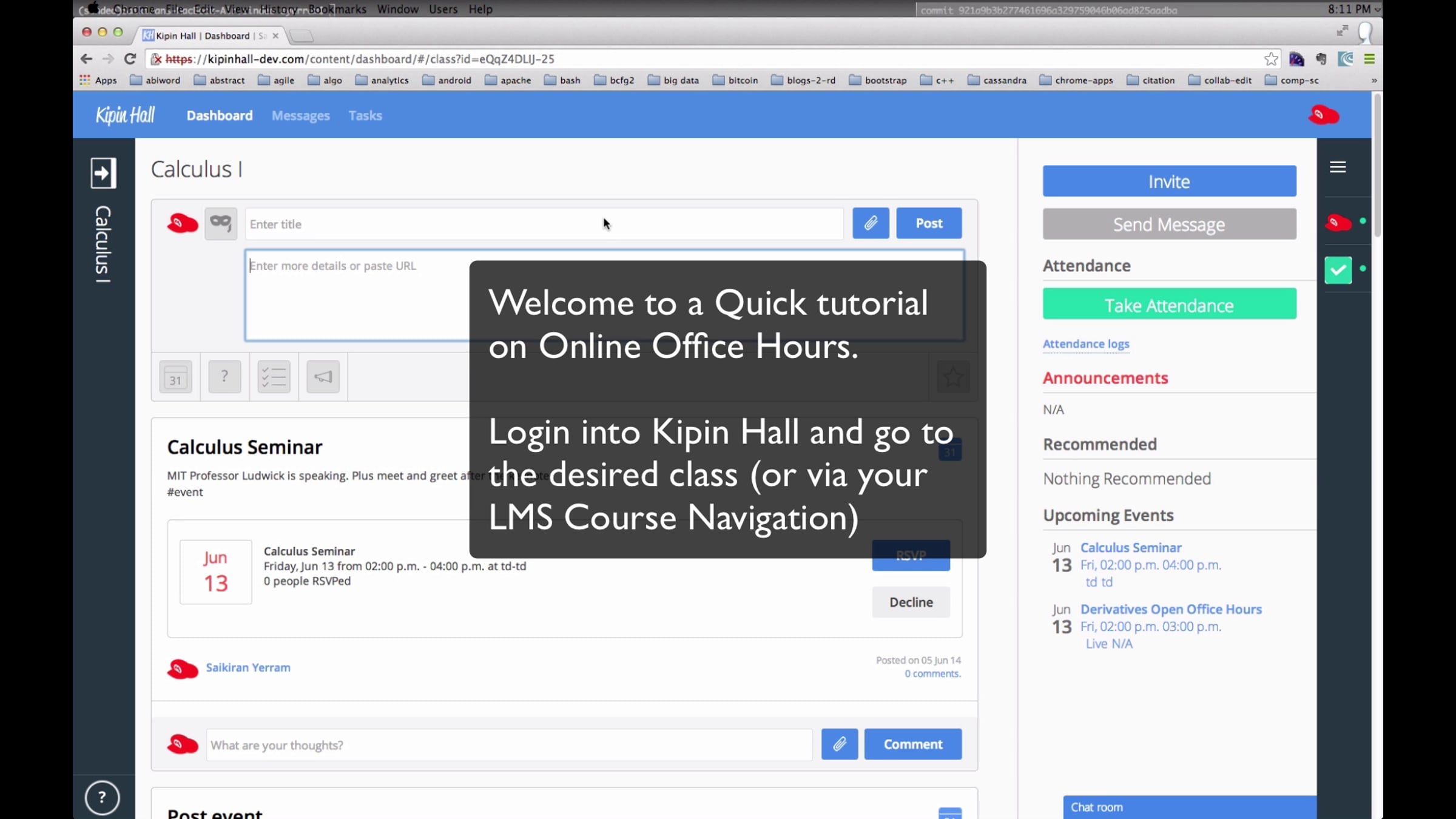The width and height of the screenshot is (1456, 819).
Task: Open the hamburger menu in right panel
Action: (x=1338, y=167)
